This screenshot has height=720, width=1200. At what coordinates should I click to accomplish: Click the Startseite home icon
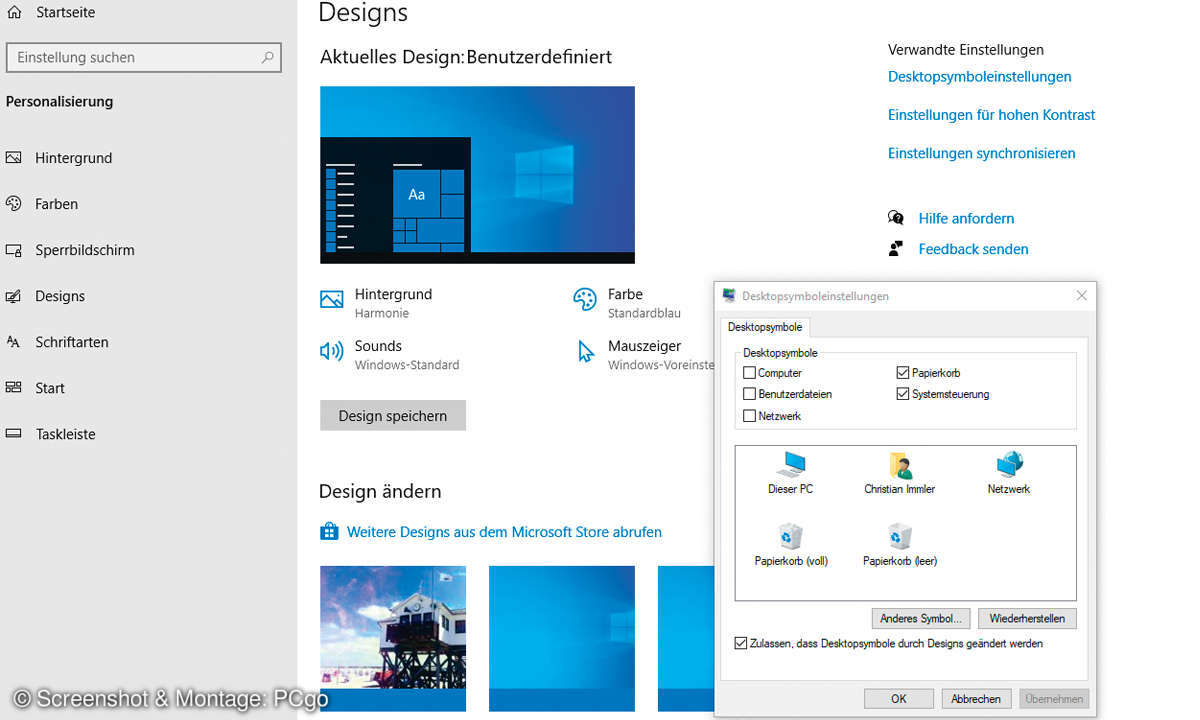pyautogui.click(x=14, y=13)
